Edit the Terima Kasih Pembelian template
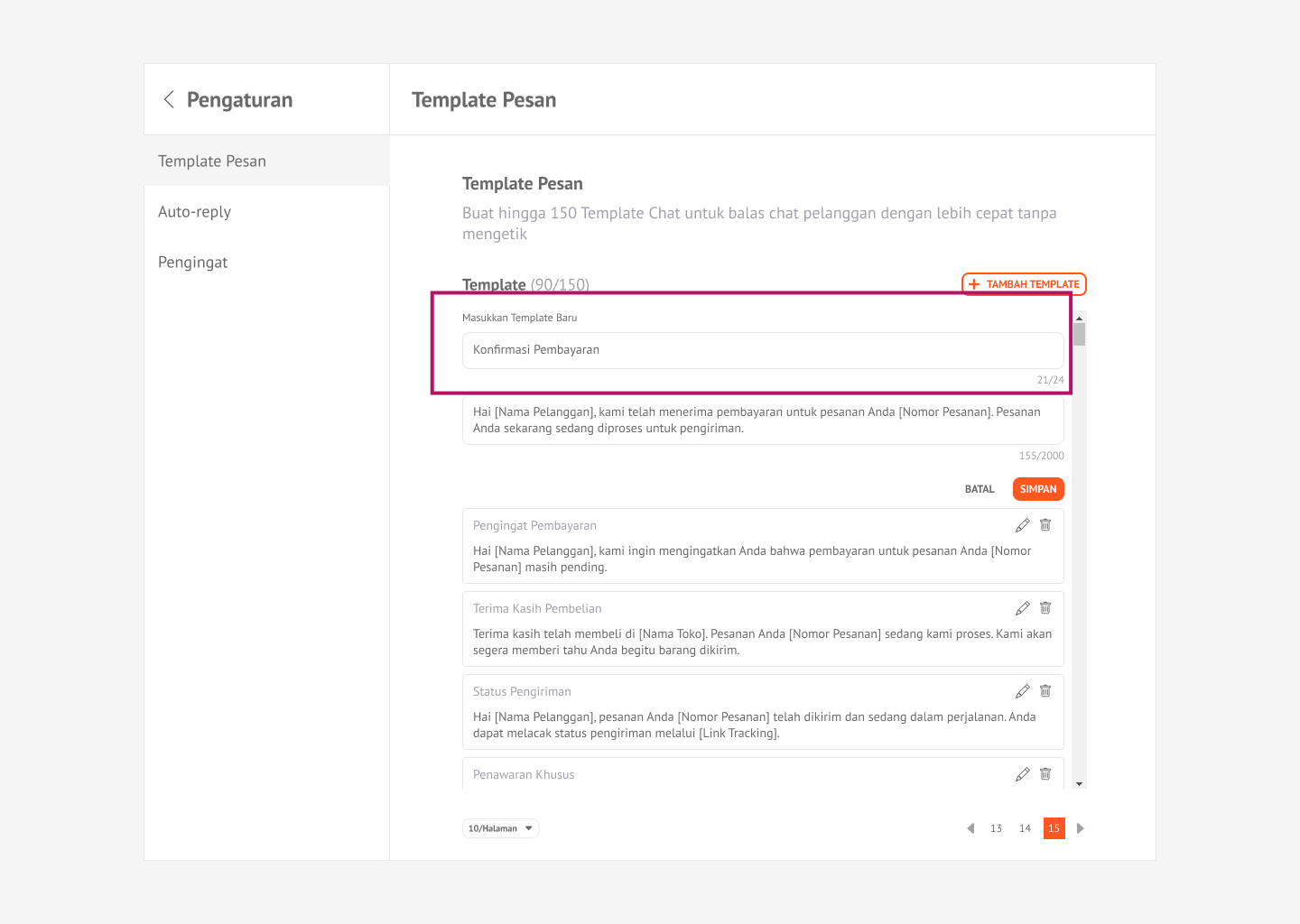1300x924 pixels. point(1022,608)
